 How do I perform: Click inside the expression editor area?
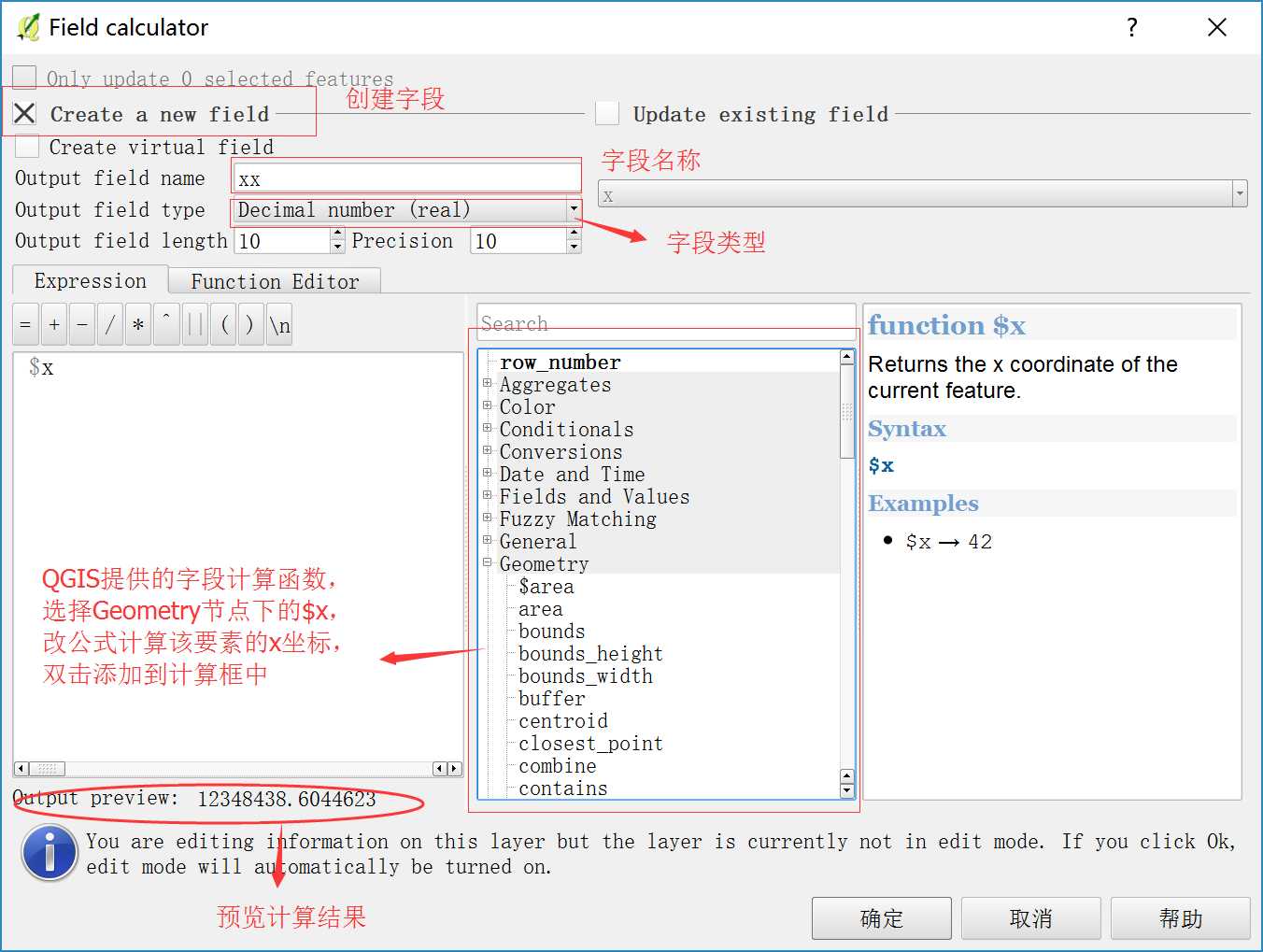(x=238, y=557)
